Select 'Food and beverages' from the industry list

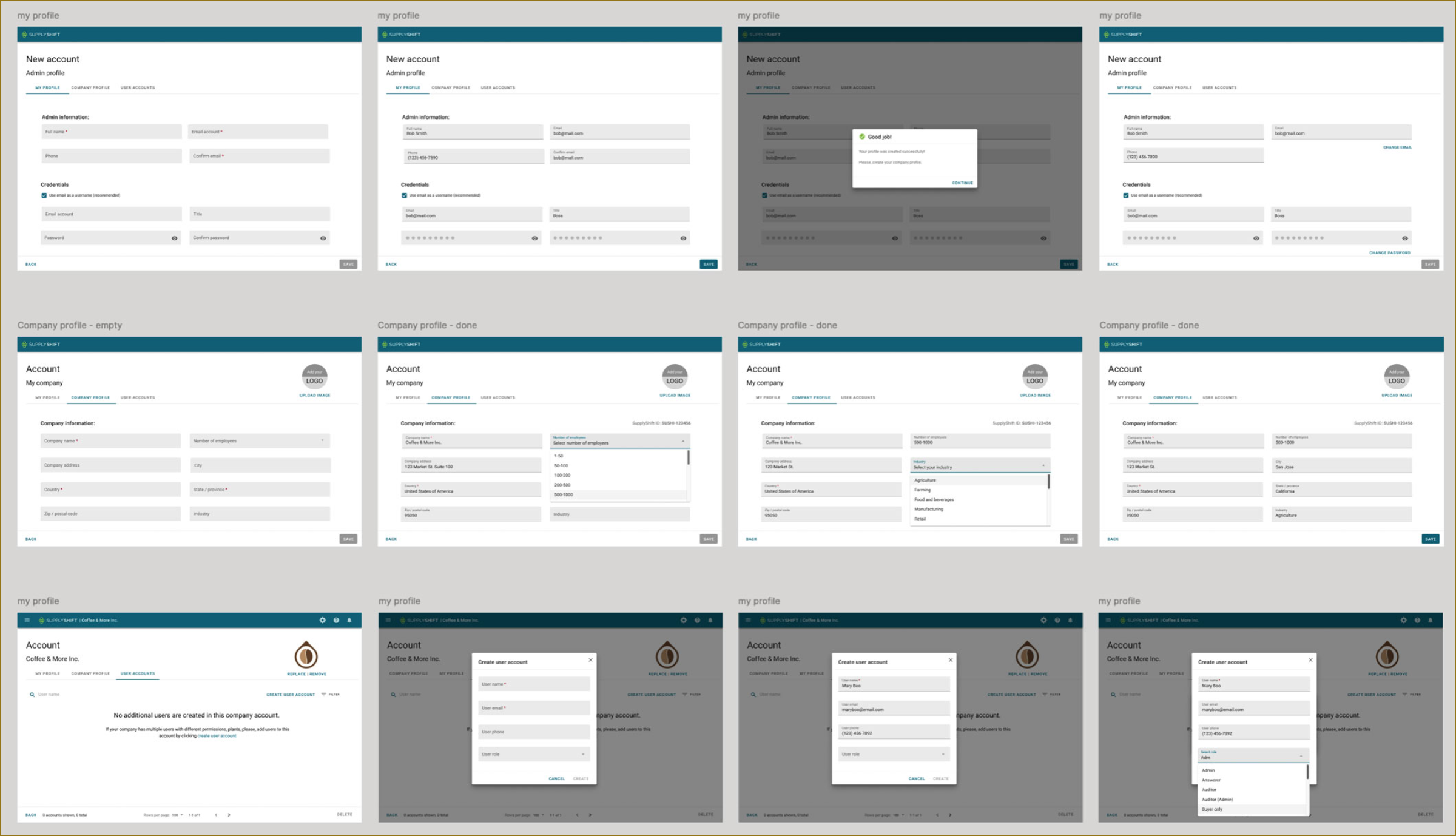934,499
